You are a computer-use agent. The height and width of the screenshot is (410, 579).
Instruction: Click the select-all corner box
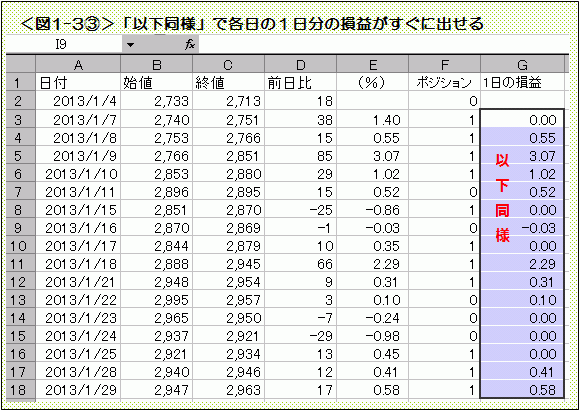[21, 64]
